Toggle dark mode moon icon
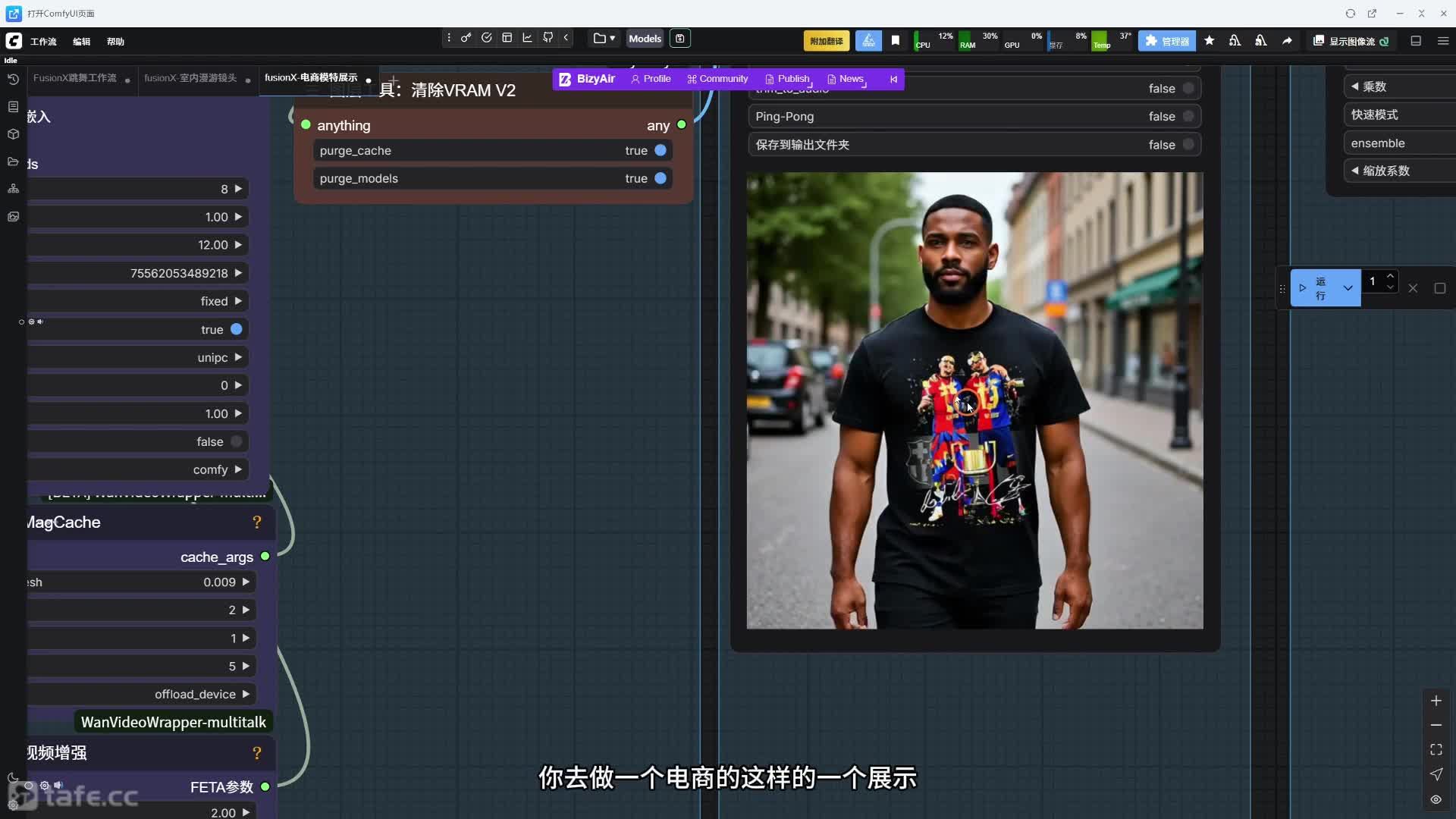1456x819 pixels. [13, 778]
